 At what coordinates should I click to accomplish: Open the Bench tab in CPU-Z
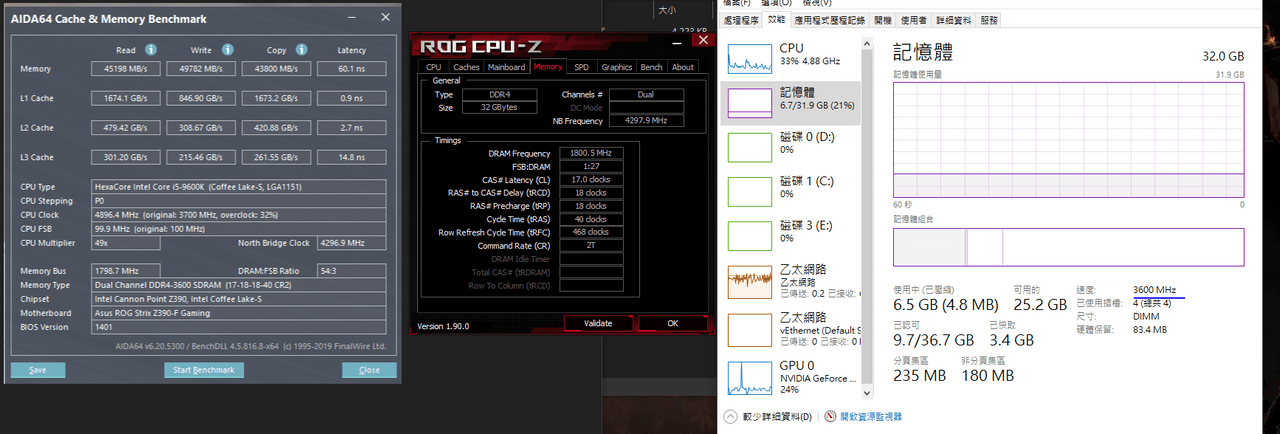652,67
